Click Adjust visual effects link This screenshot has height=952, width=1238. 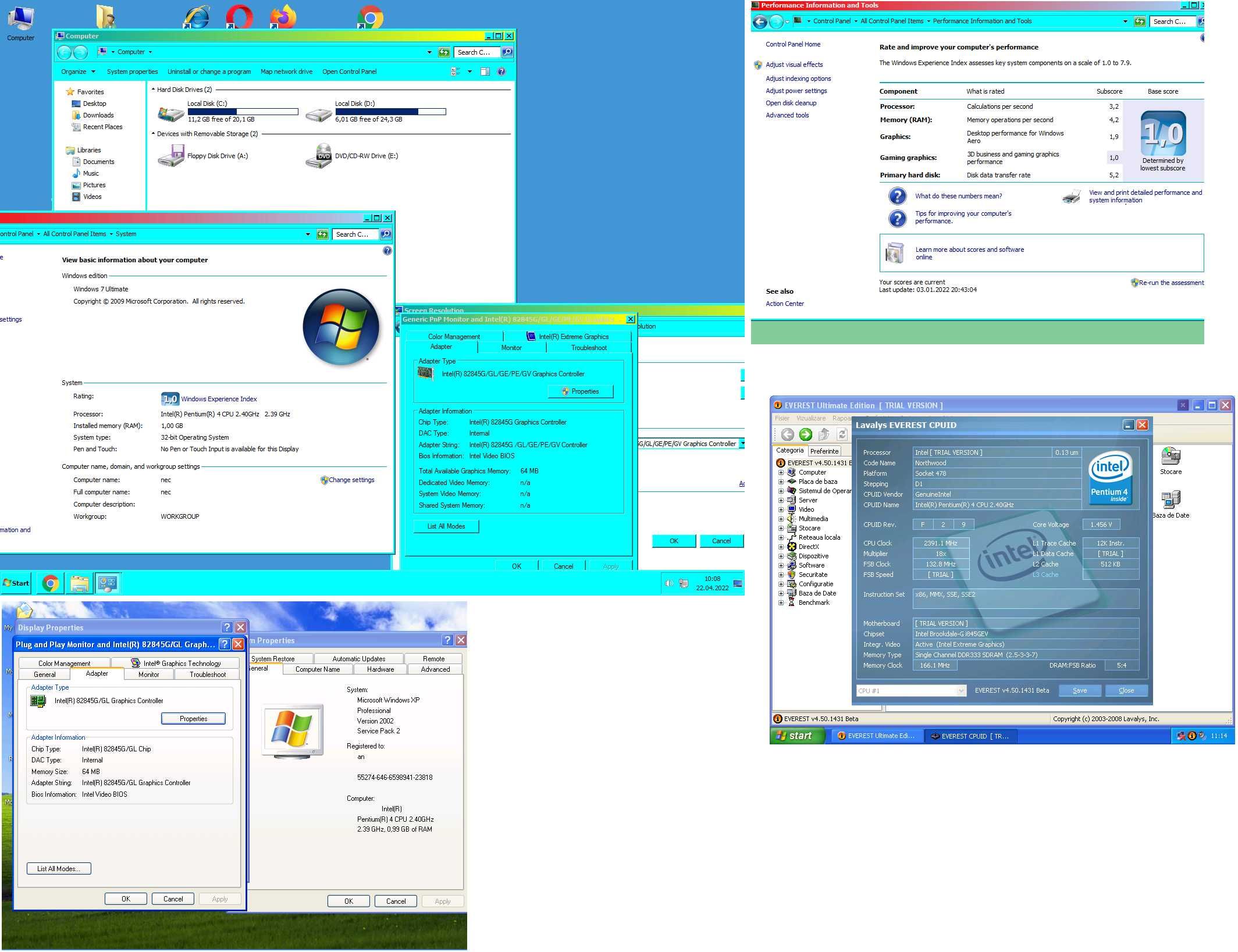(794, 65)
